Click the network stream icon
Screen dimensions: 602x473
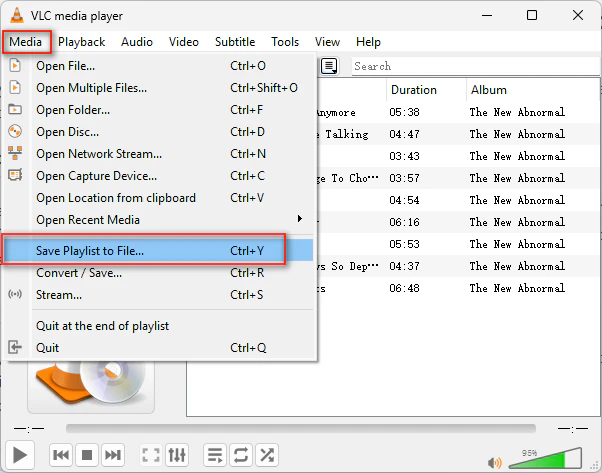(15, 153)
